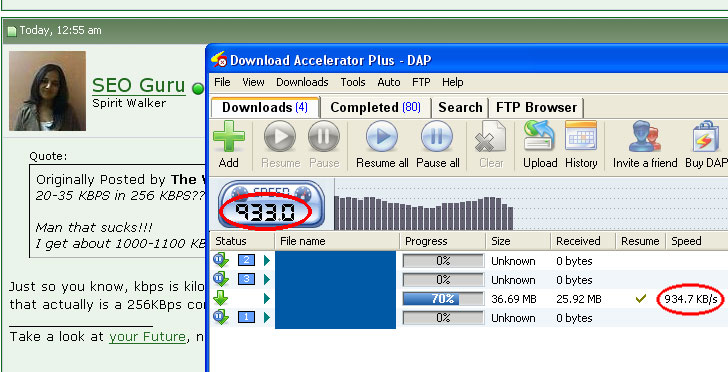This screenshot has width=728, height=372.
Task: Click queue number 3 badge
Action: (247, 279)
